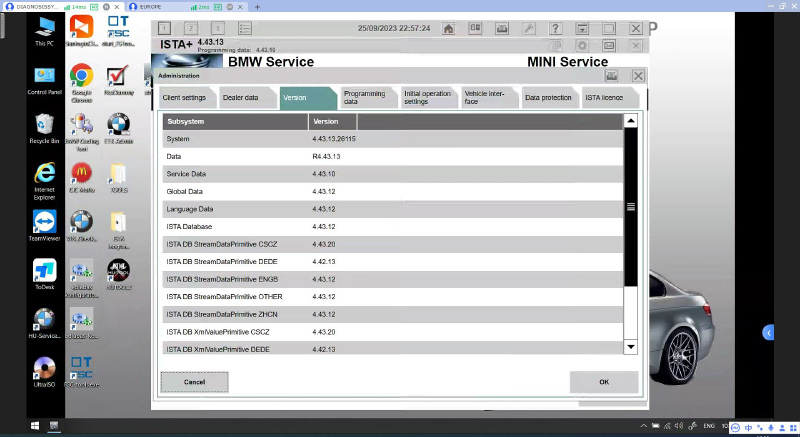Screen dimensions: 800x437
Task: Click the question mark help icon
Action: coord(556,29)
